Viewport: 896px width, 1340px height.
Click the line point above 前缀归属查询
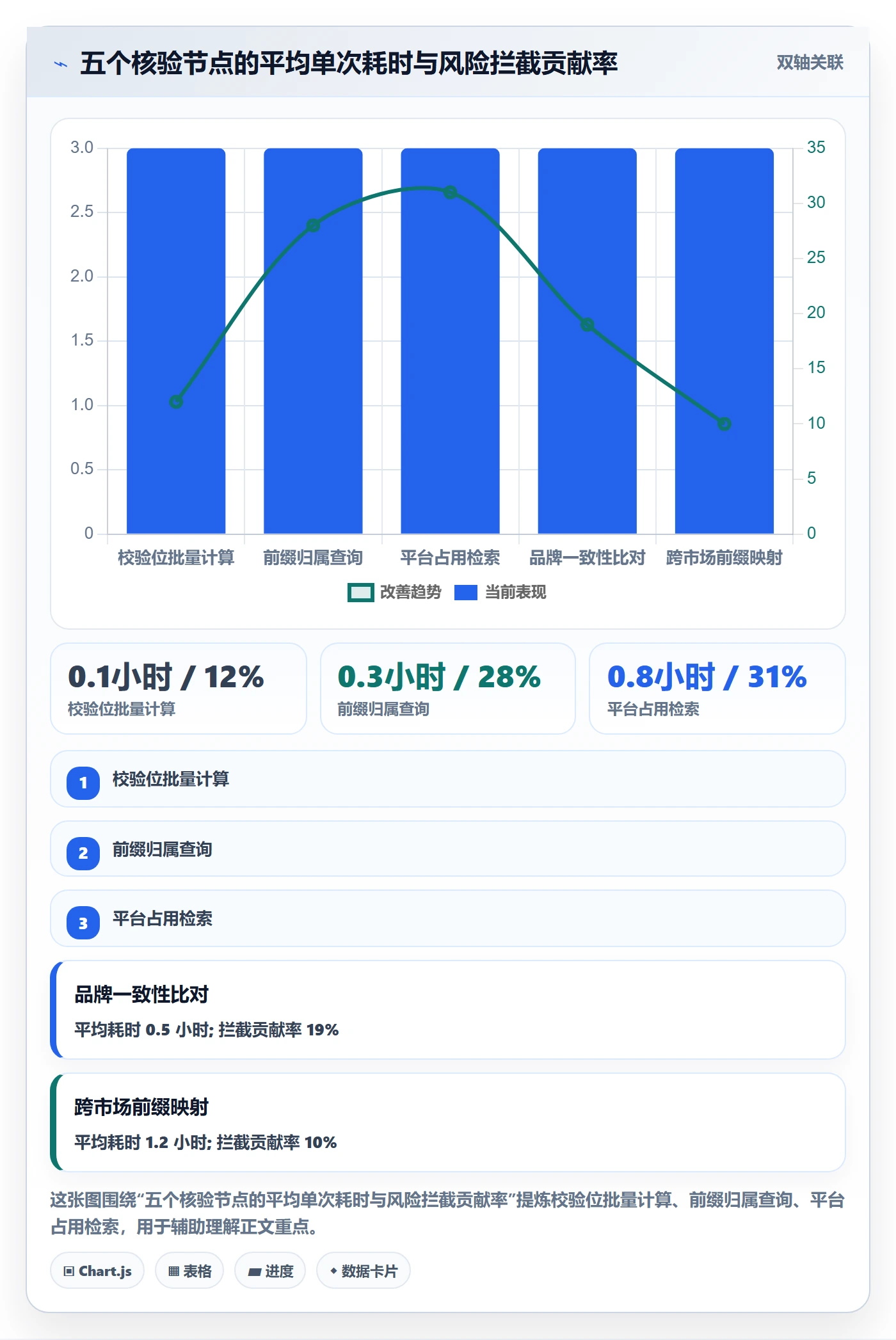point(313,225)
